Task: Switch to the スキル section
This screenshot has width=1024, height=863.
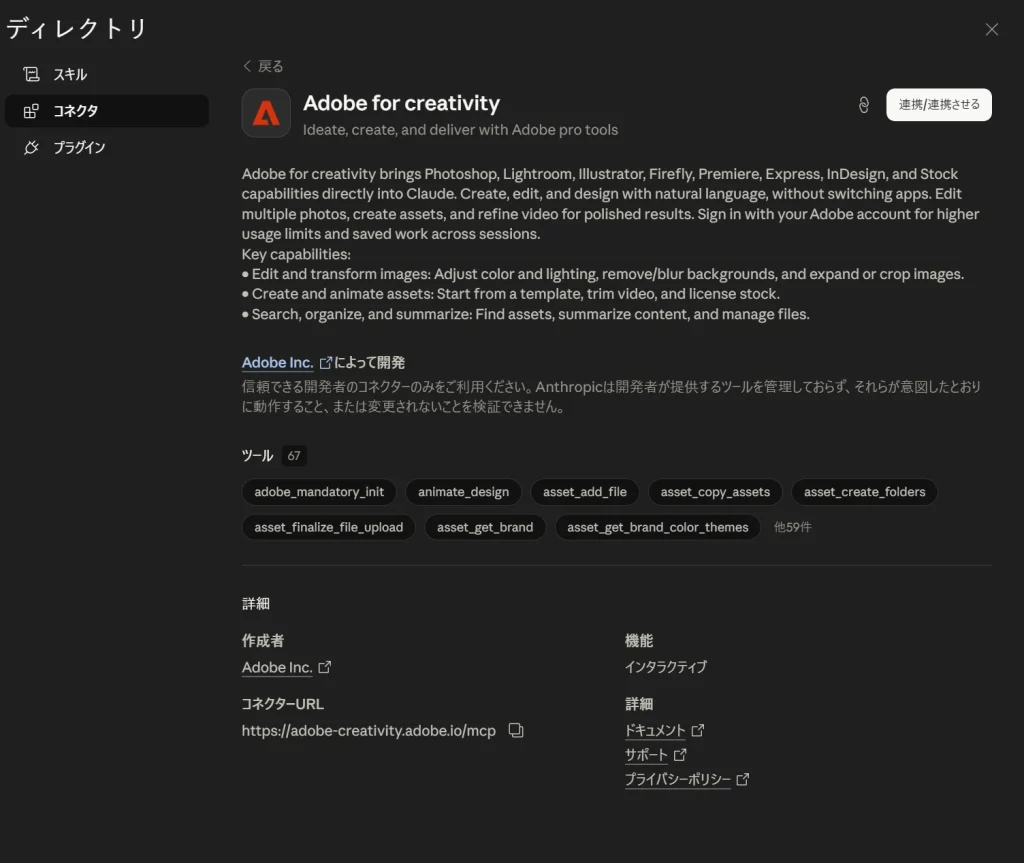Action: click(x=70, y=75)
